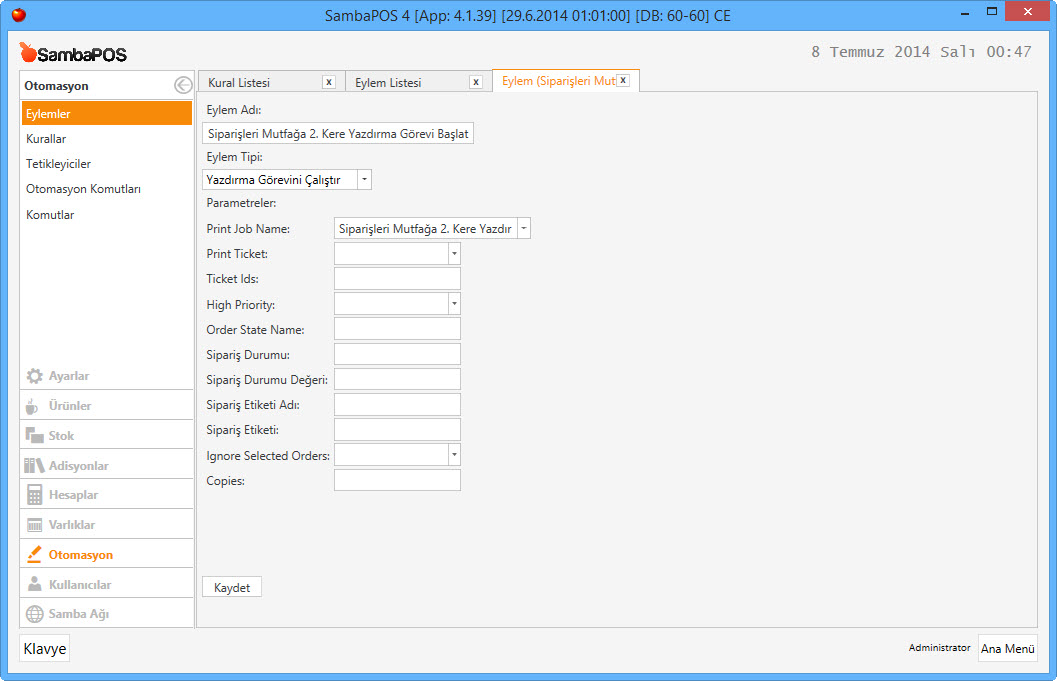Click the Samba Ağı globe icon
The height and width of the screenshot is (681, 1057).
pyautogui.click(x=35, y=614)
